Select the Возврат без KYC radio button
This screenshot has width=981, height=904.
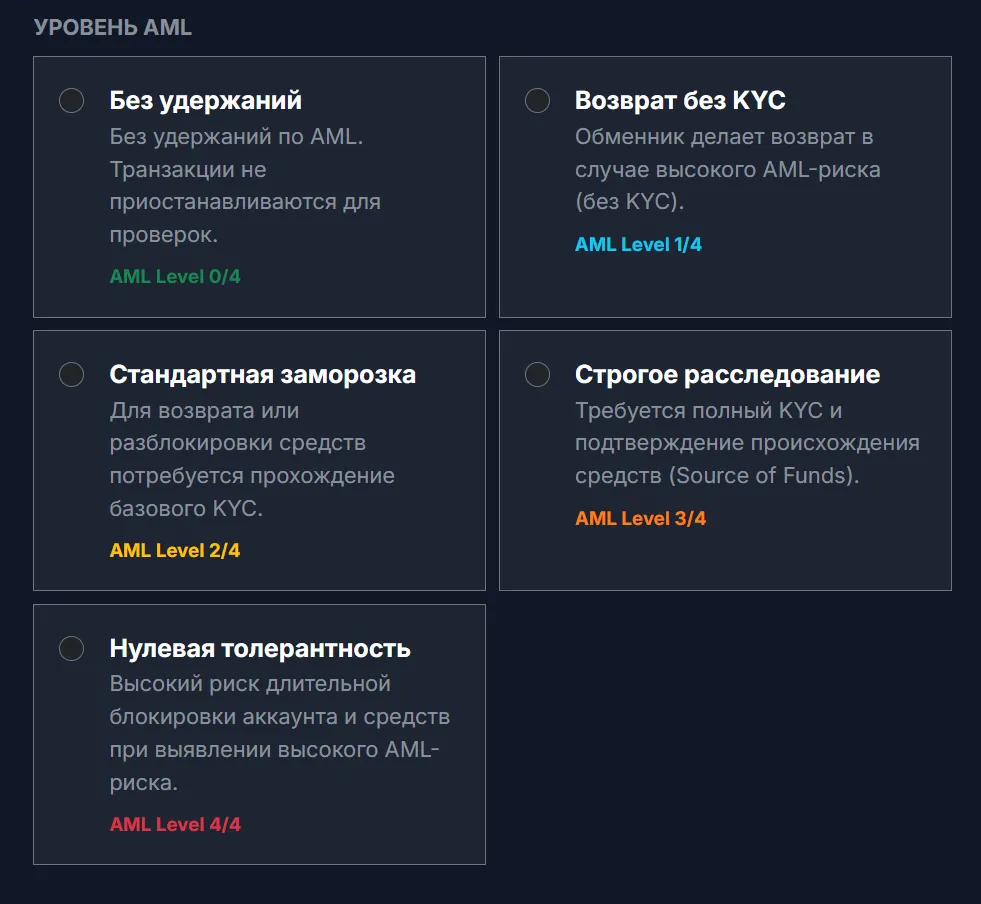pyautogui.click(x=537, y=100)
